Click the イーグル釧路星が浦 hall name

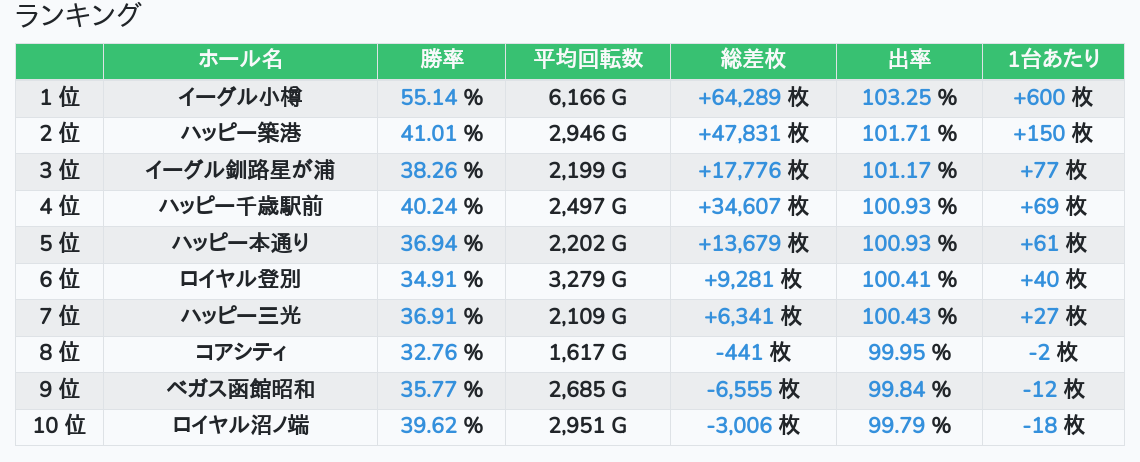240,171
